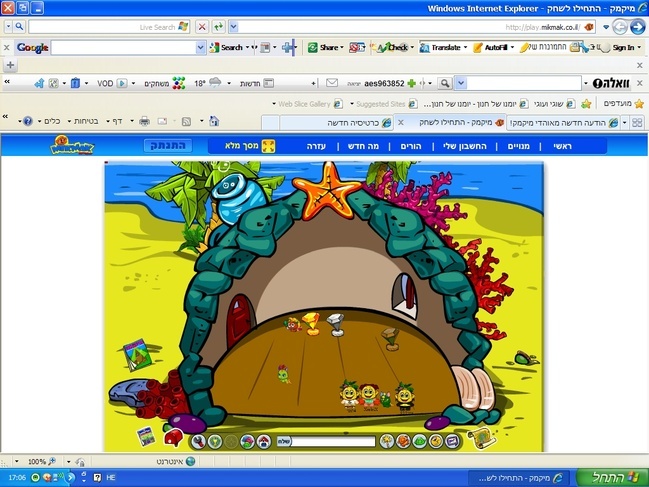Switch to the fan message tab

[x=563, y=123]
